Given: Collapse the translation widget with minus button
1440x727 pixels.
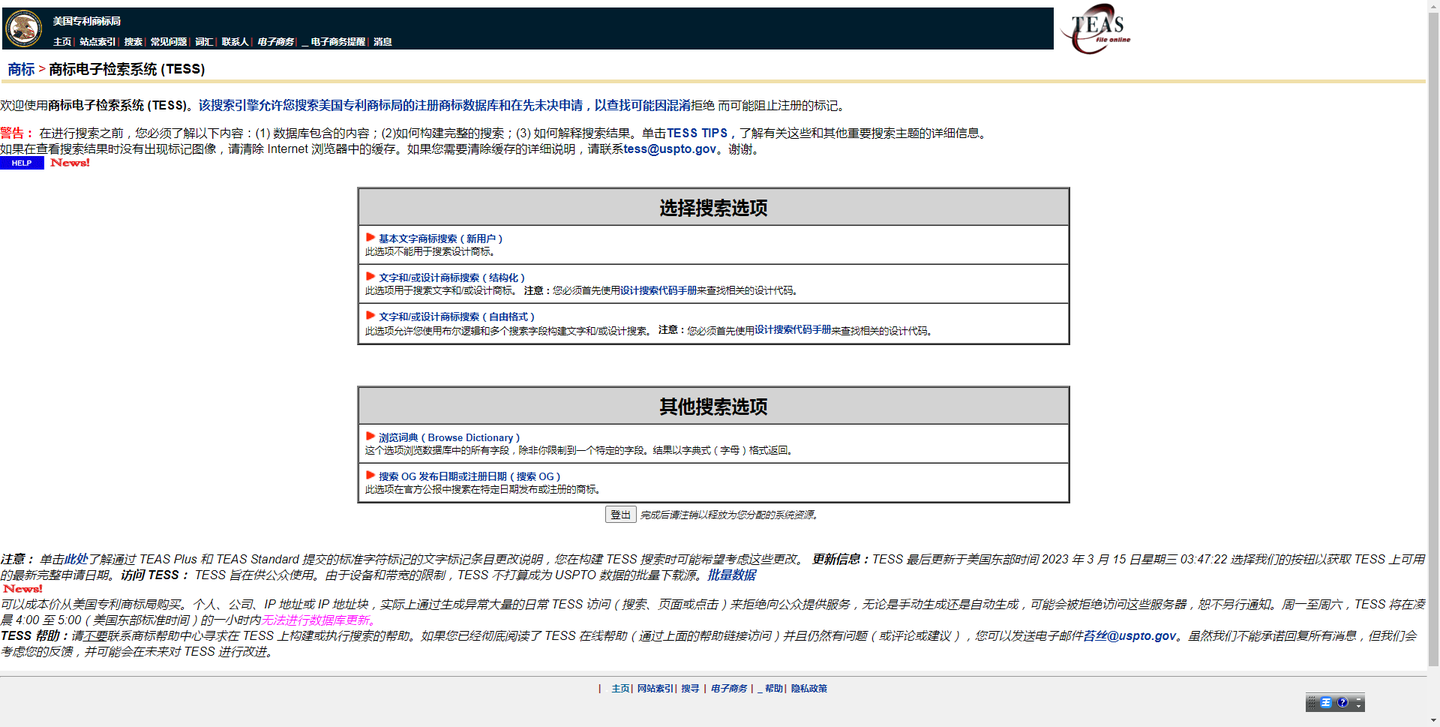Looking at the screenshot, I should pyautogui.click(x=1360, y=699).
